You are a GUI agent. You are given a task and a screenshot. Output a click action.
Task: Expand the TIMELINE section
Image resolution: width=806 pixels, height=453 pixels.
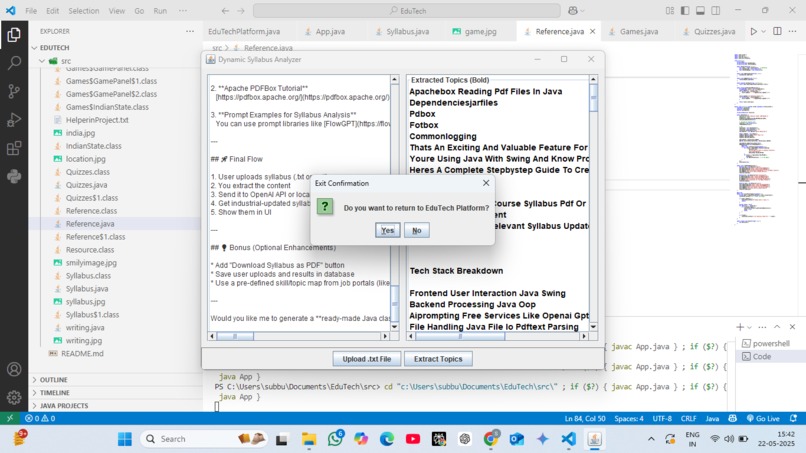[x=54, y=392]
